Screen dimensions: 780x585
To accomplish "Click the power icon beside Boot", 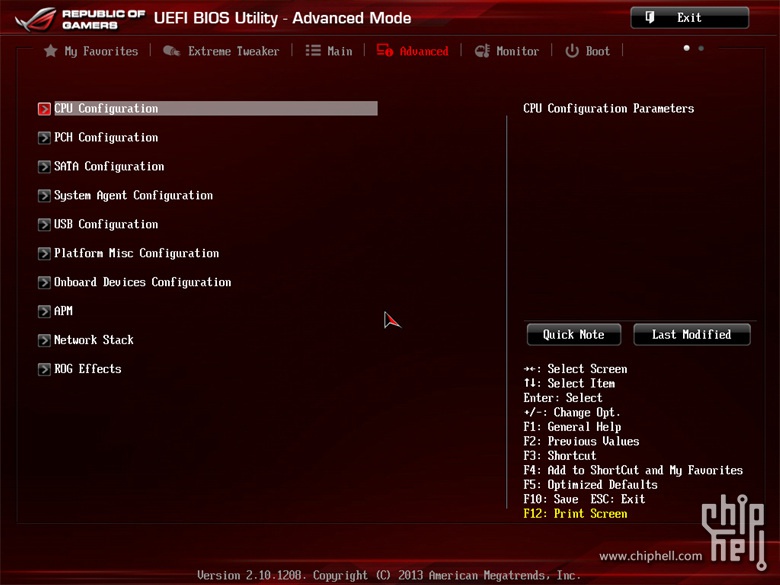I will (x=572, y=51).
